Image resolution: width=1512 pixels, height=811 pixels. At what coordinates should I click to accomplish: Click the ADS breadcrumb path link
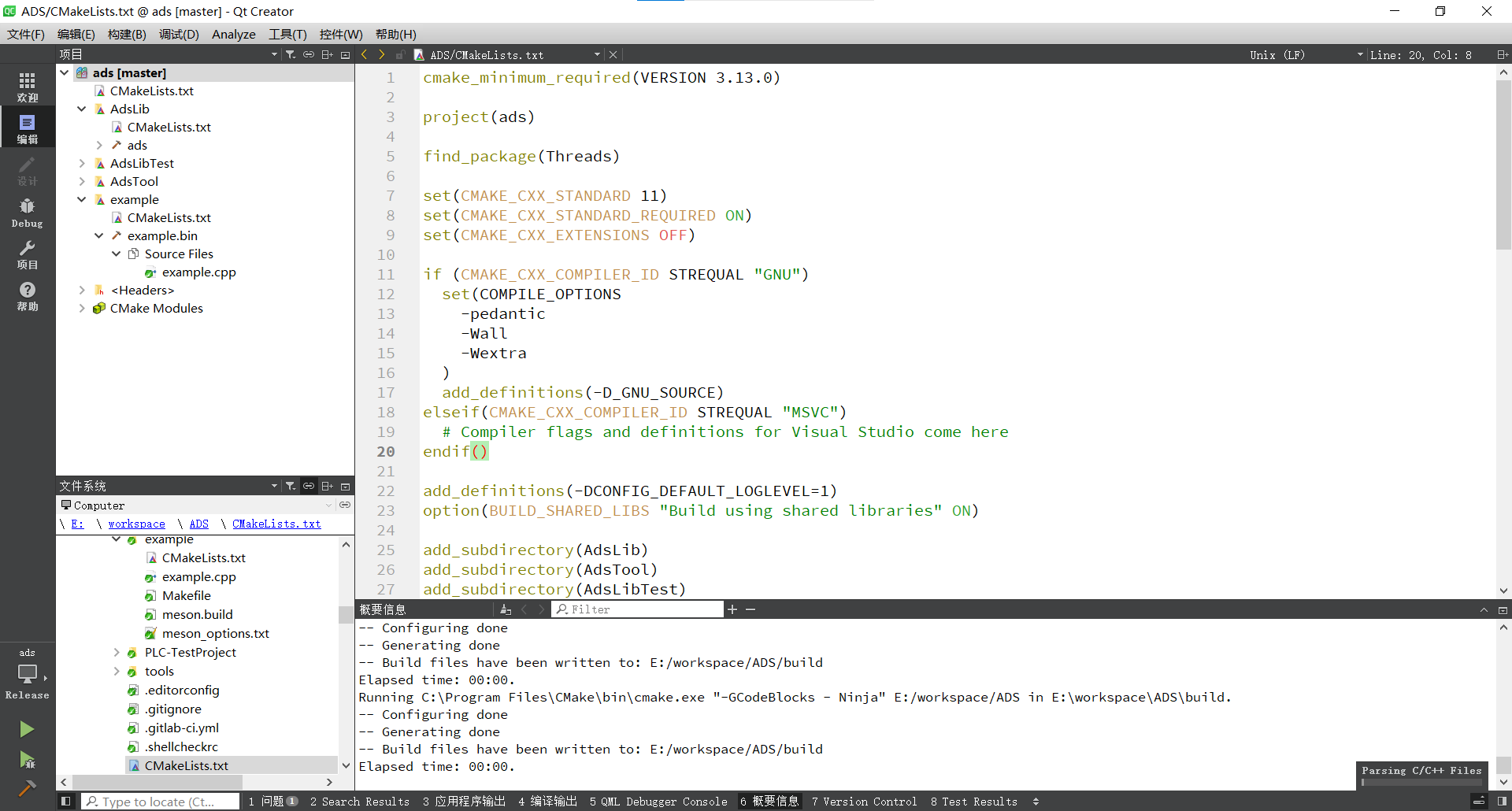pyautogui.click(x=198, y=524)
